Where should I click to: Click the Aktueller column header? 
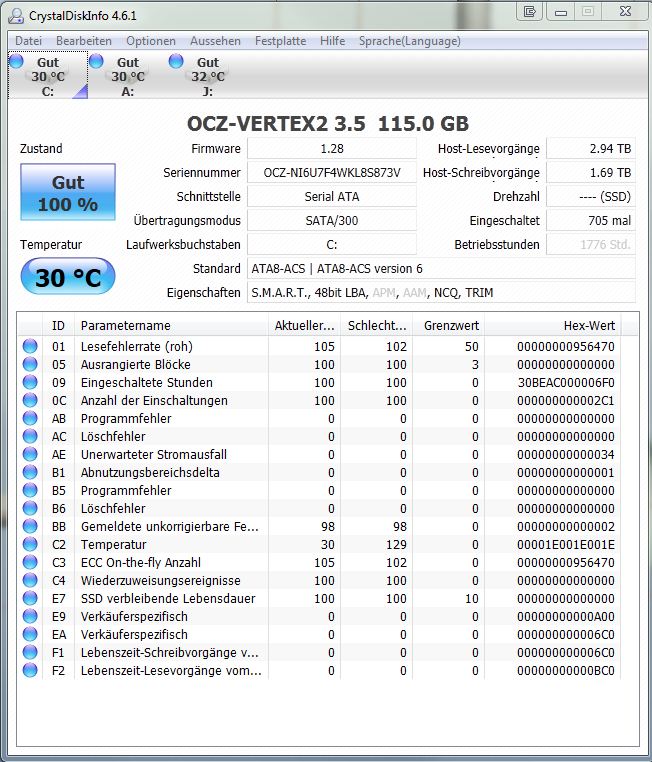pyautogui.click(x=305, y=326)
